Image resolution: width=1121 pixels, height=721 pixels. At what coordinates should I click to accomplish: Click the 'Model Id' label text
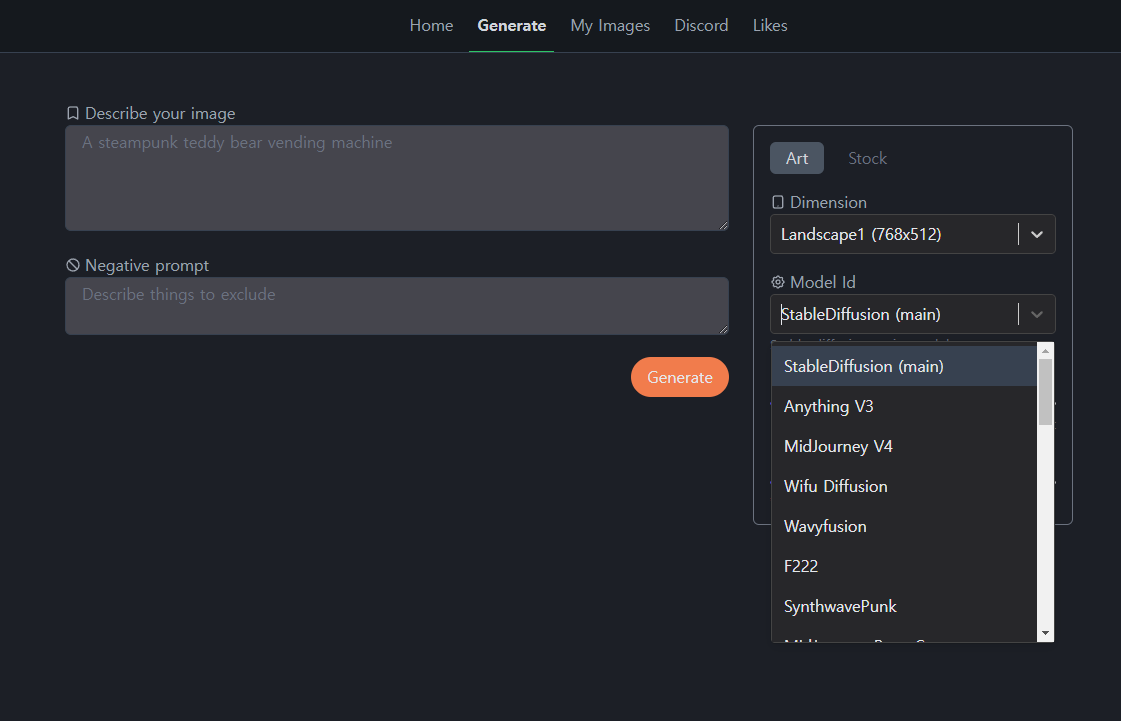pos(822,283)
